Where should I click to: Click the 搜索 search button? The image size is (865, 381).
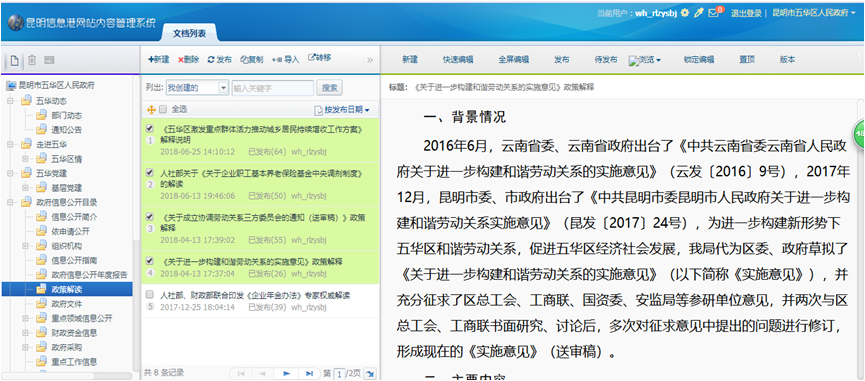[330, 87]
